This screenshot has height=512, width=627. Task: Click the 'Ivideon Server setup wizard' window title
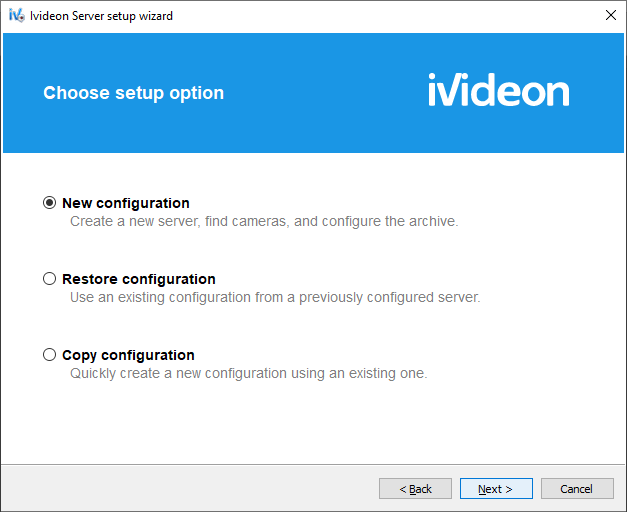[x=102, y=16]
